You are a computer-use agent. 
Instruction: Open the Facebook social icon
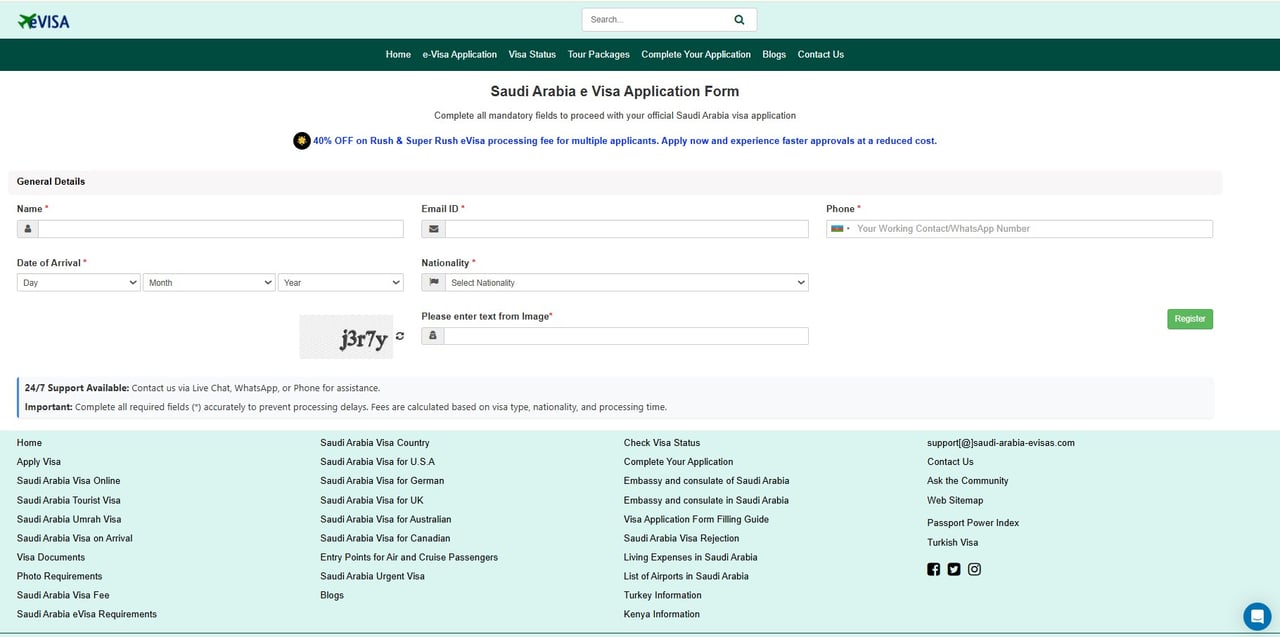(x=934, y=570)
